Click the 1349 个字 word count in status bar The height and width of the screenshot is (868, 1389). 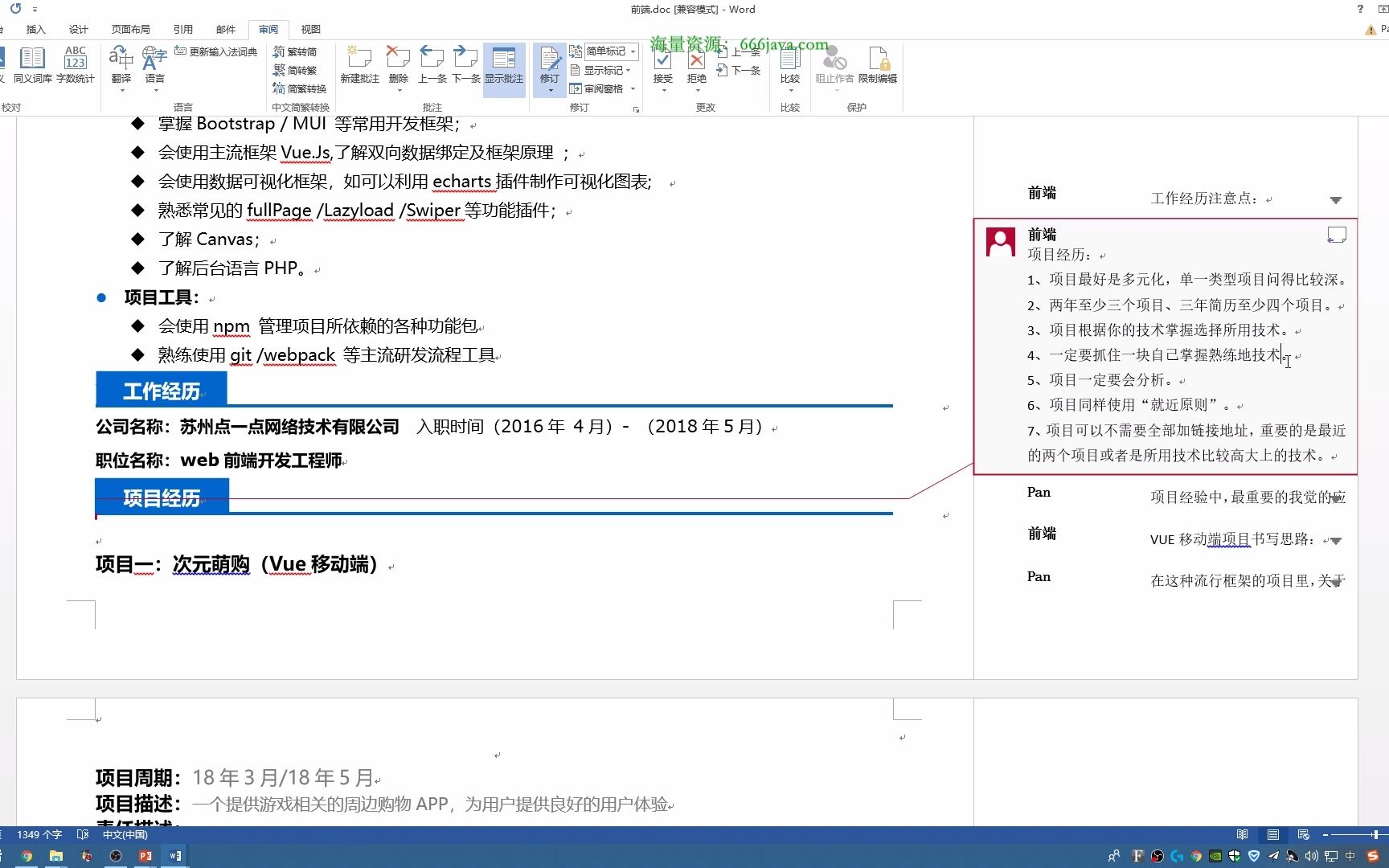[x=39, y=834]
